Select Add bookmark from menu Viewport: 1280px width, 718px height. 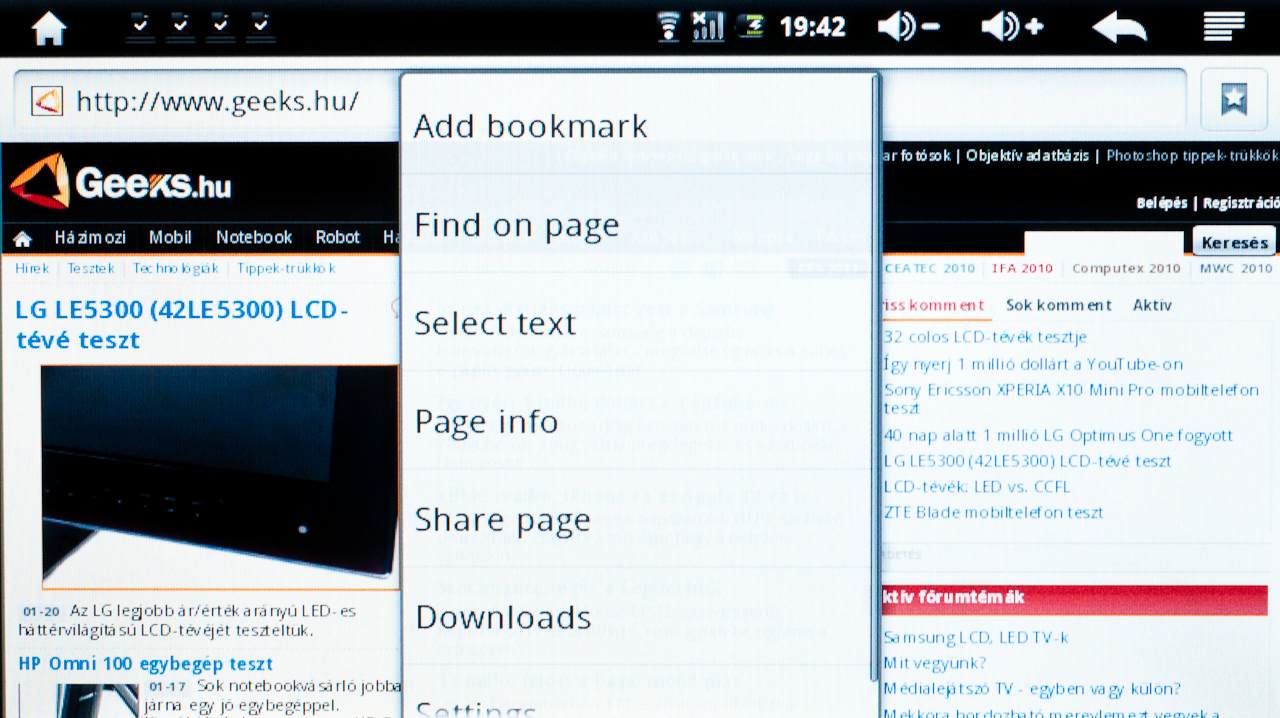[x=530, y=126]
